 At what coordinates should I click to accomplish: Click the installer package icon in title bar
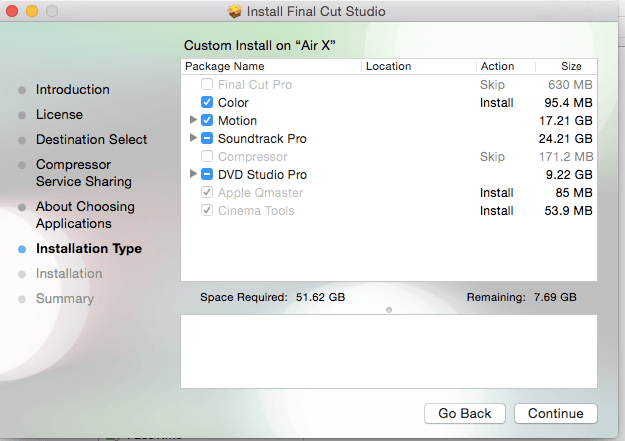click(x=235, y=12)
